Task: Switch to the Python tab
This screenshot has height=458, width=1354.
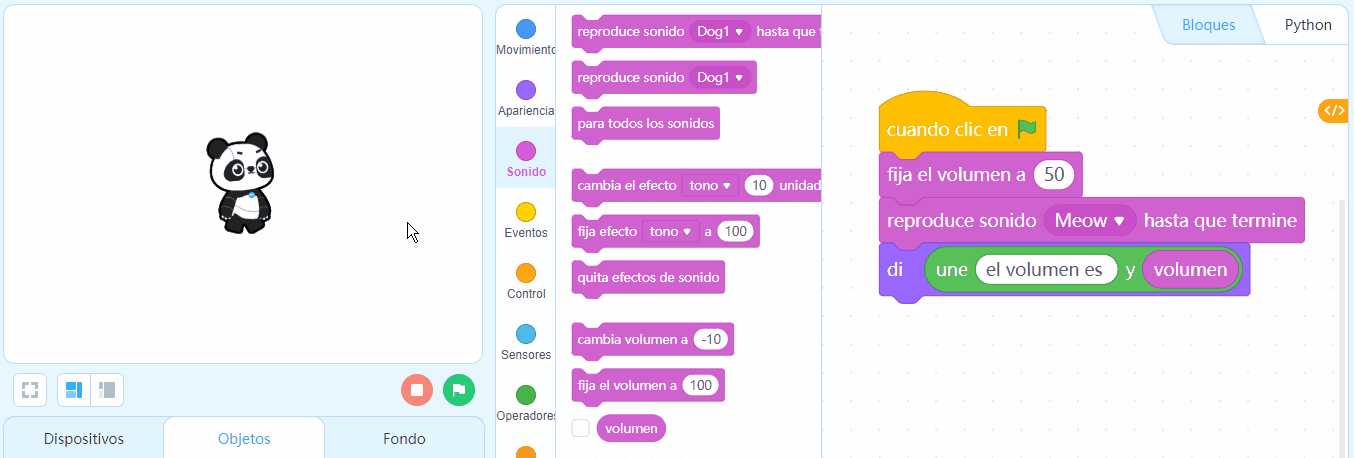Action: click(1308, 25)
